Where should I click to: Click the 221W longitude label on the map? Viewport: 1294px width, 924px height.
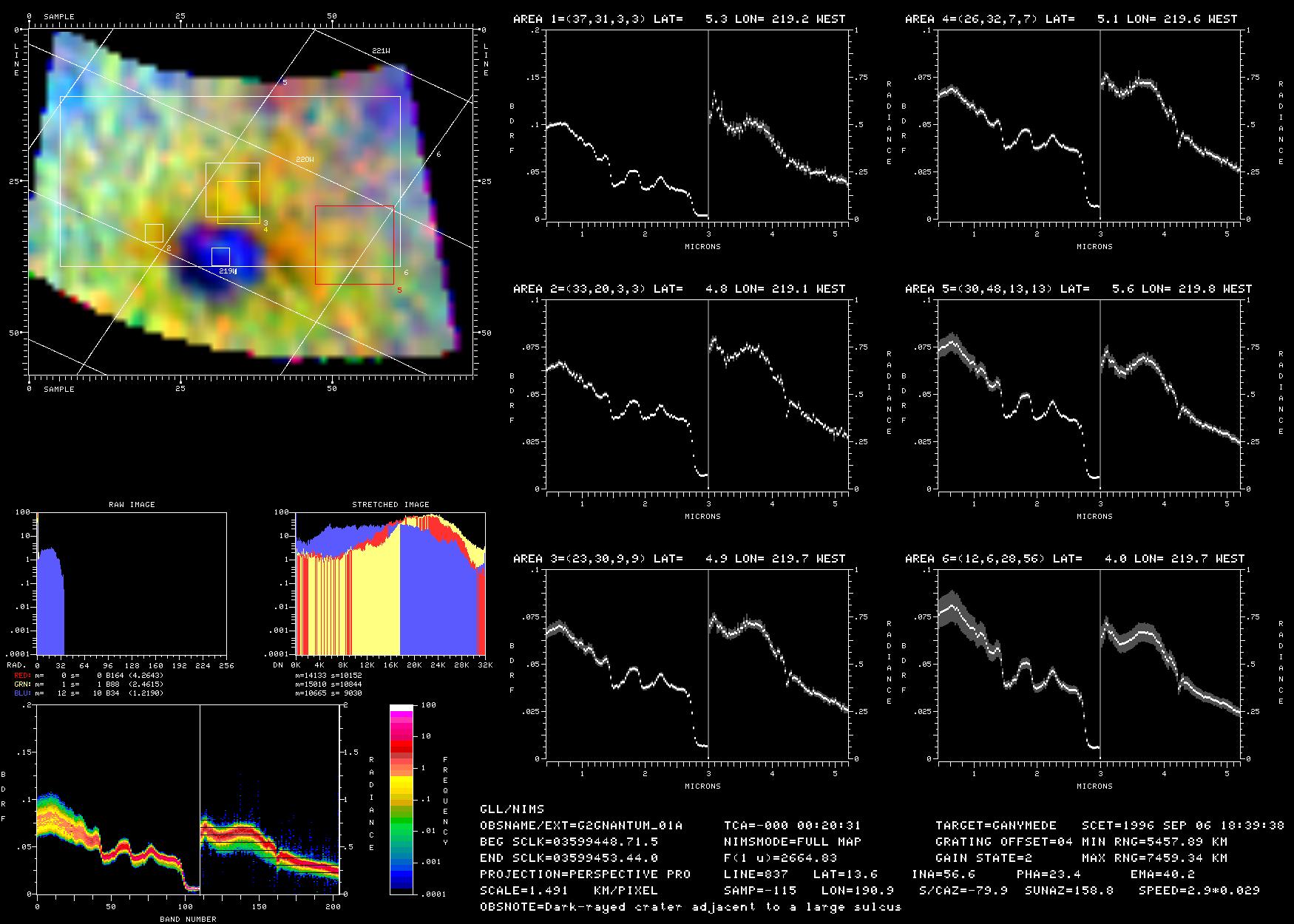[381, 51]
